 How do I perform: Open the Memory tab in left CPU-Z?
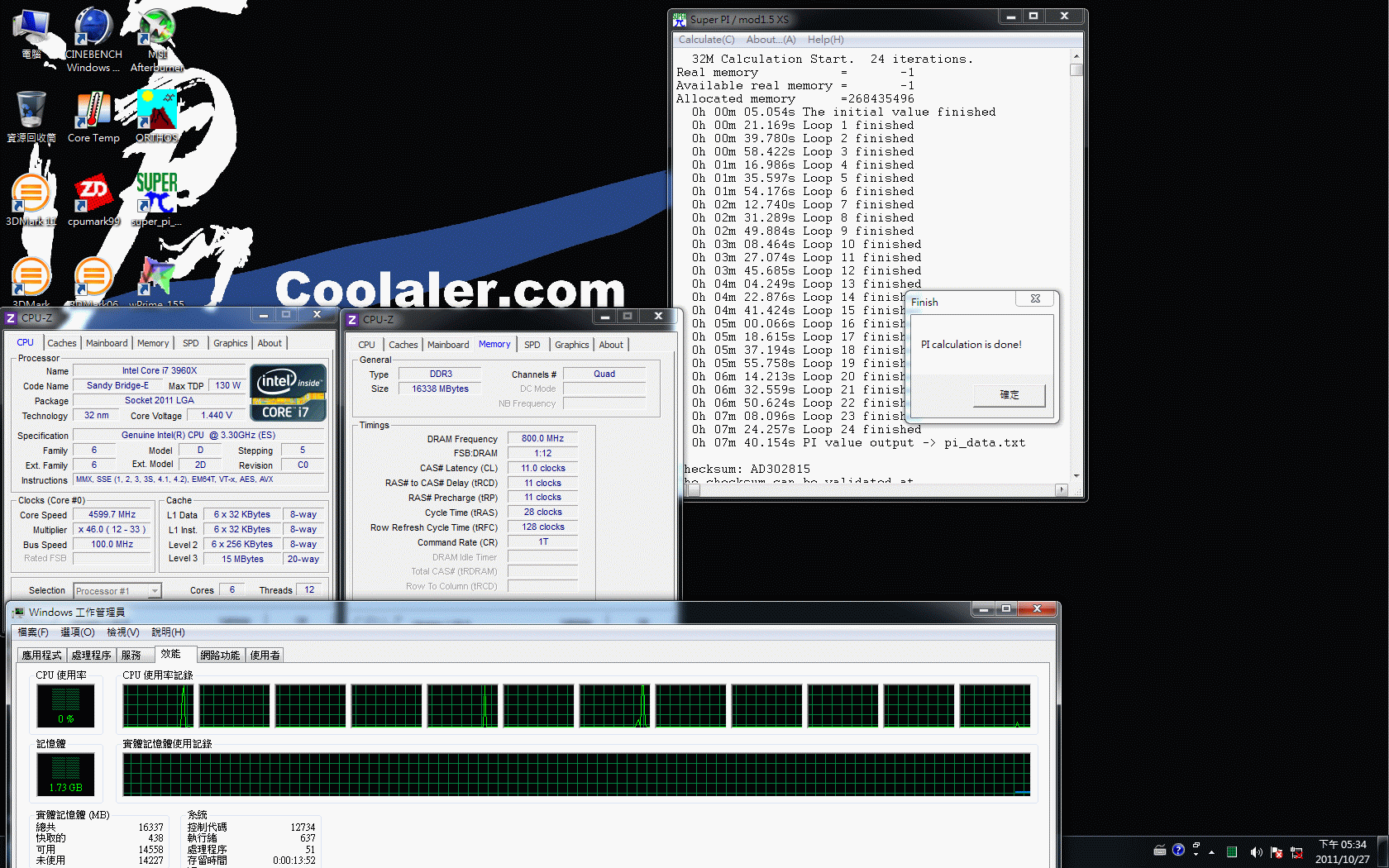click(x=153, y=343)
